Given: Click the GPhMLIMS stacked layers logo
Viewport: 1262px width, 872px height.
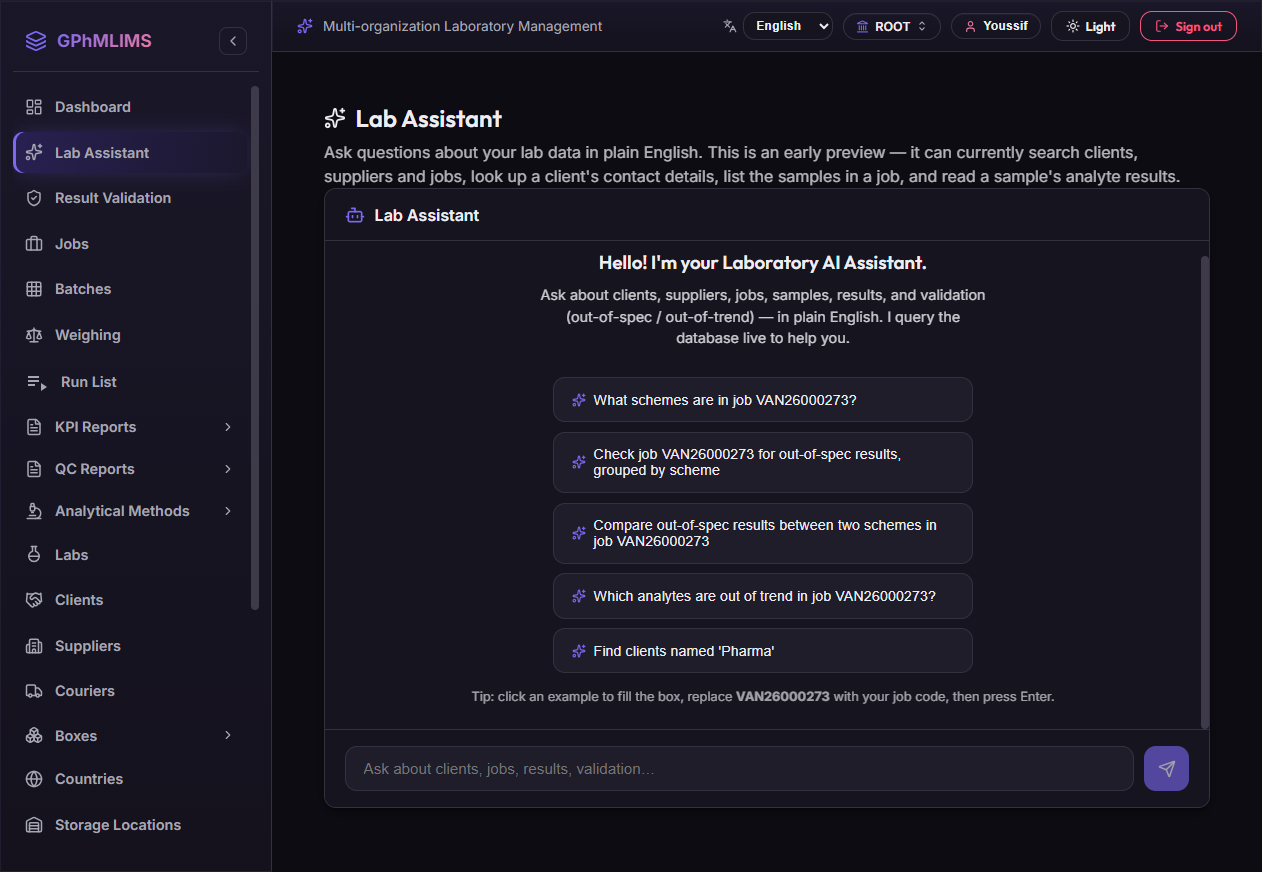Looking at the screenshot, I should click(36, 41).
